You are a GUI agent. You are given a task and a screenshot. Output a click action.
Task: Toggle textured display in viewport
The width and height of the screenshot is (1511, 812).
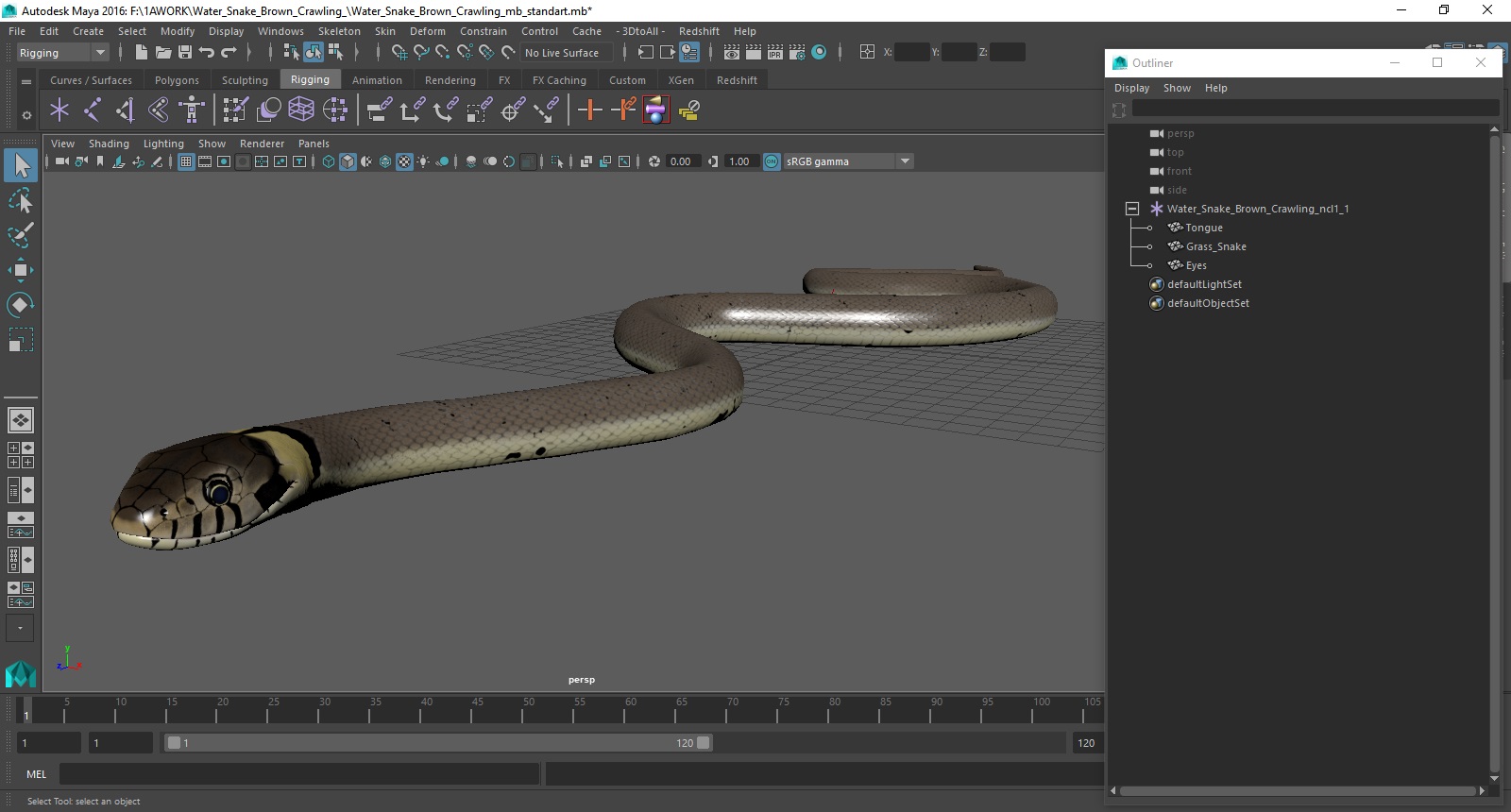pos(404,161)
